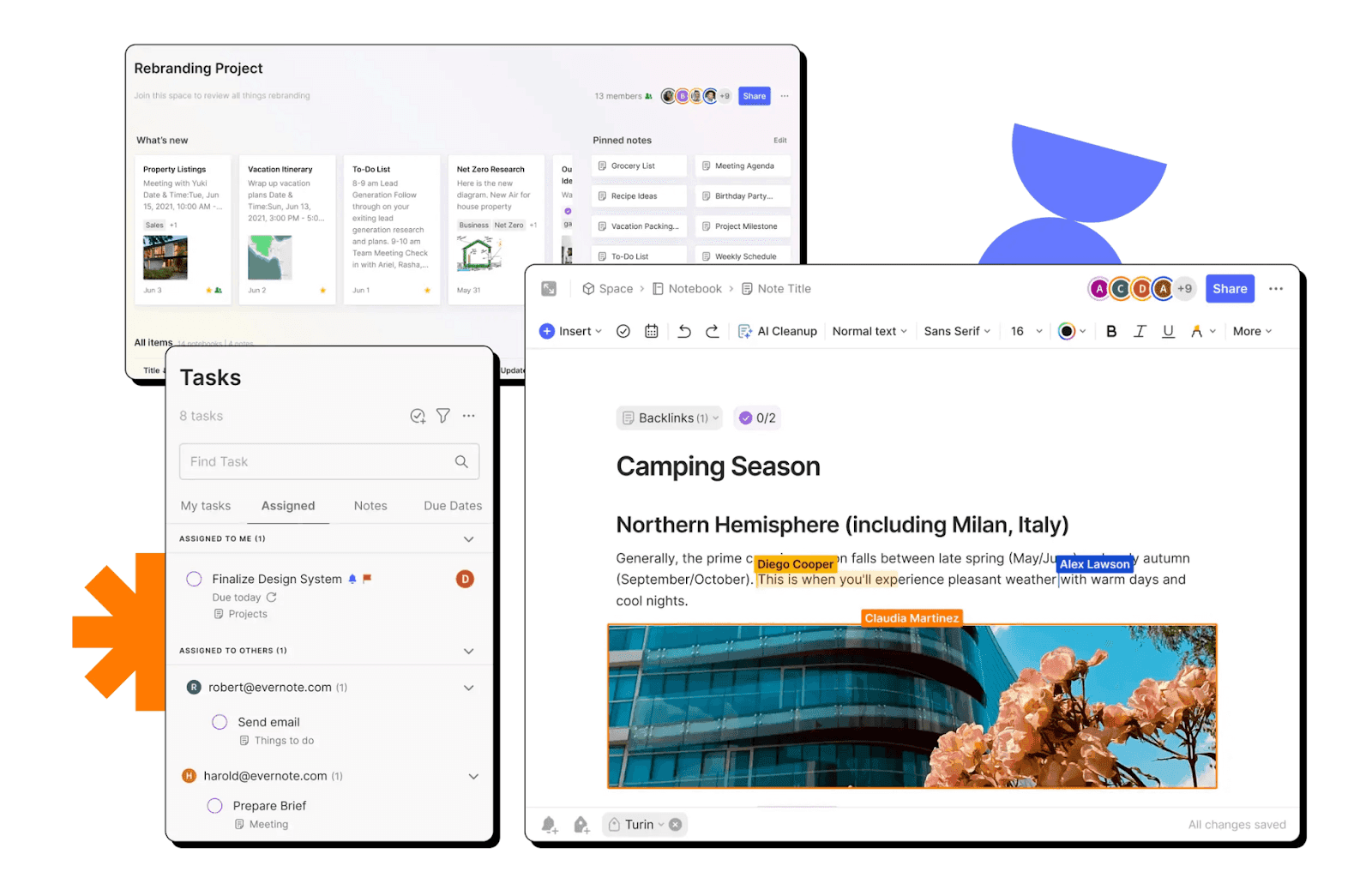Open the Backlinks link above Camping Season
The image size is (1372, 896).
pyautogui.click(x=669, y=418)
